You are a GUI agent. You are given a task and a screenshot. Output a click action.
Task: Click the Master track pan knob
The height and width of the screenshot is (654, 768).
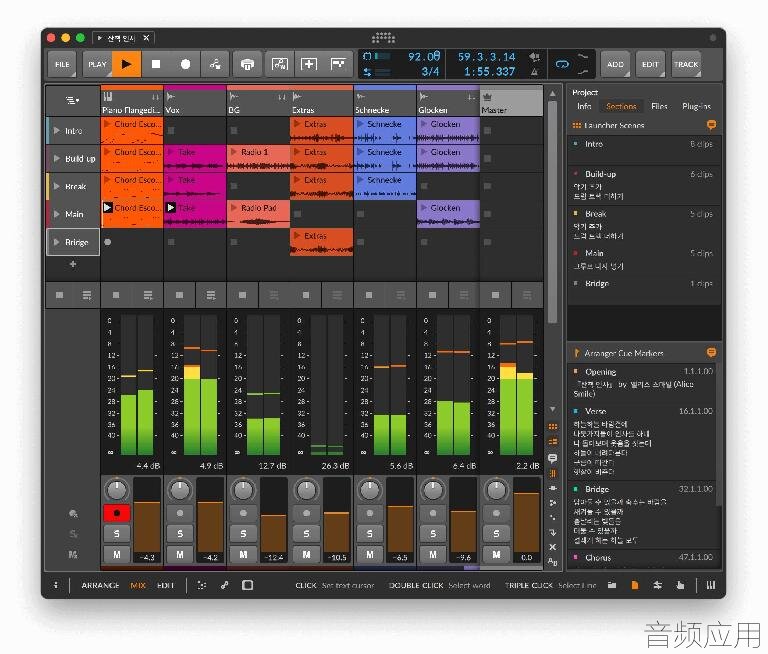[496, 490]
